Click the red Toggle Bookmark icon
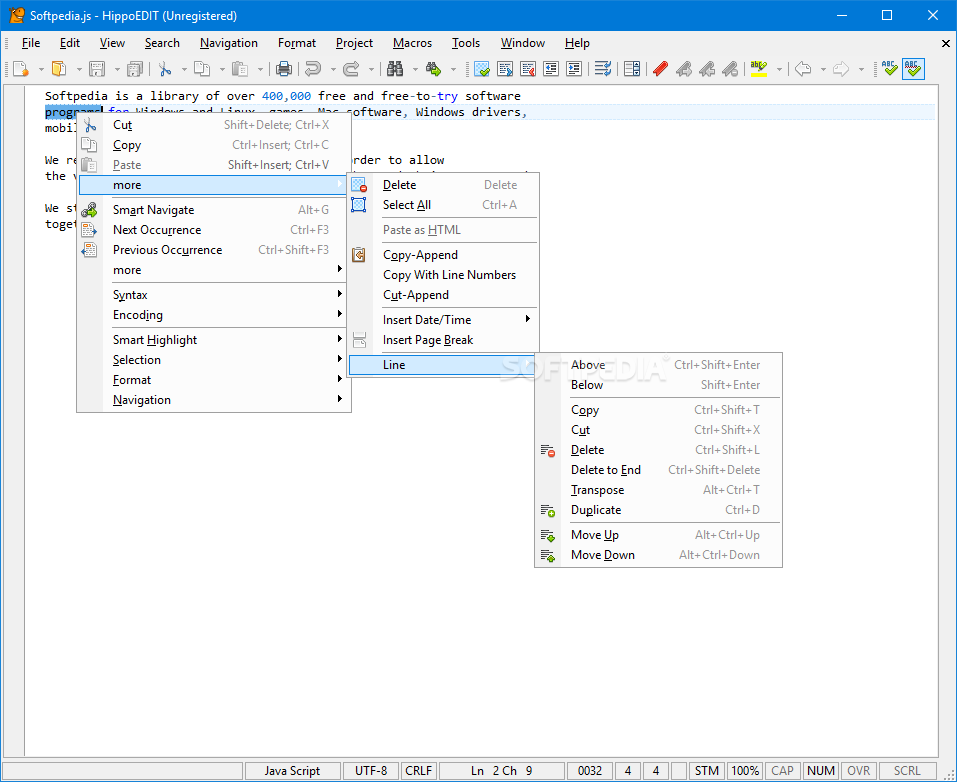 click(x=660, y=69)
